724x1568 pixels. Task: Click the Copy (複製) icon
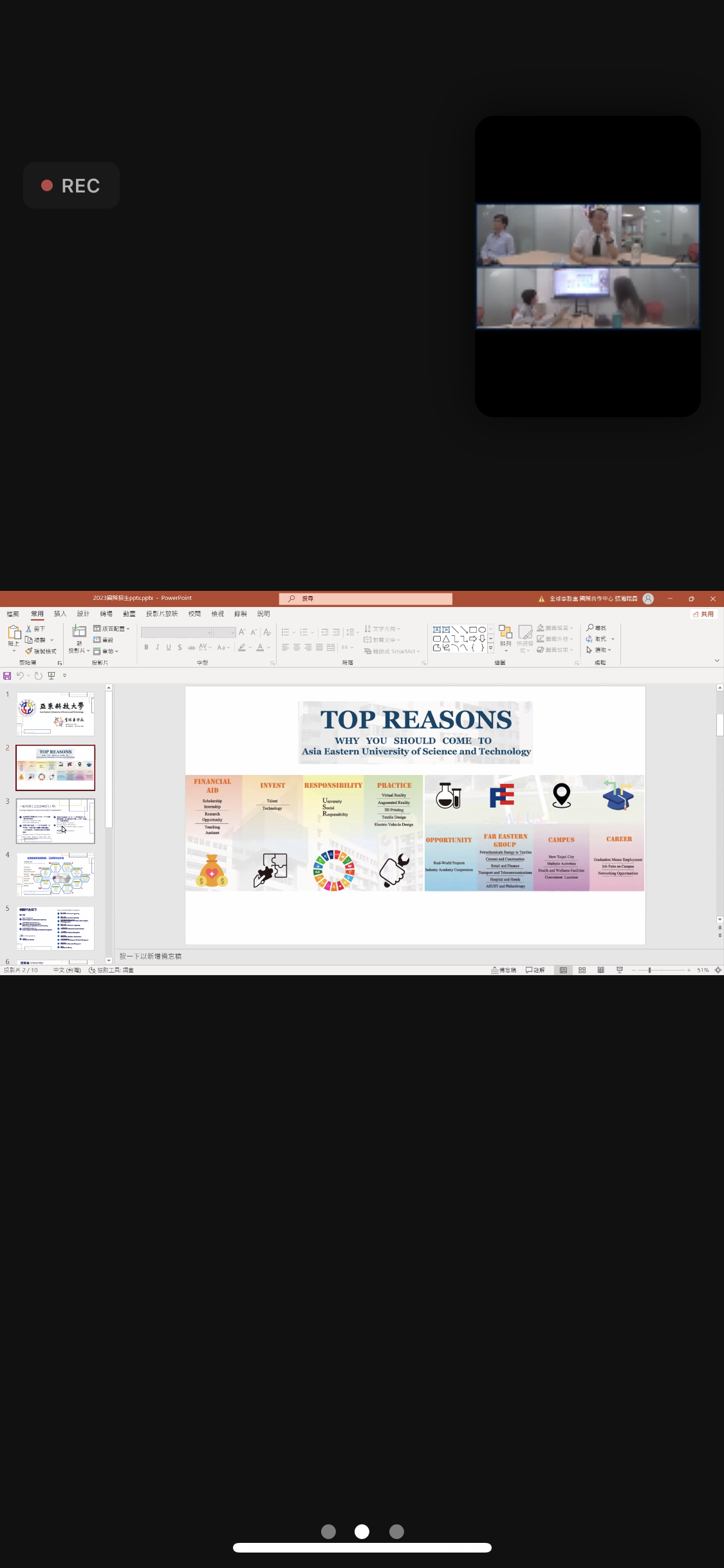pyautogui.click(x=29, y=640)
